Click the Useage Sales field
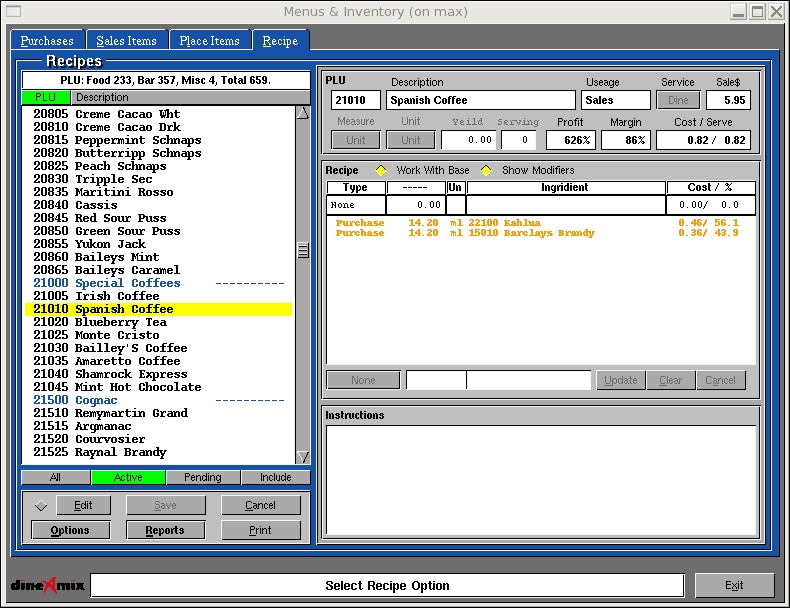Viewport: 790px width, 608px height. [x=616, y=100]
